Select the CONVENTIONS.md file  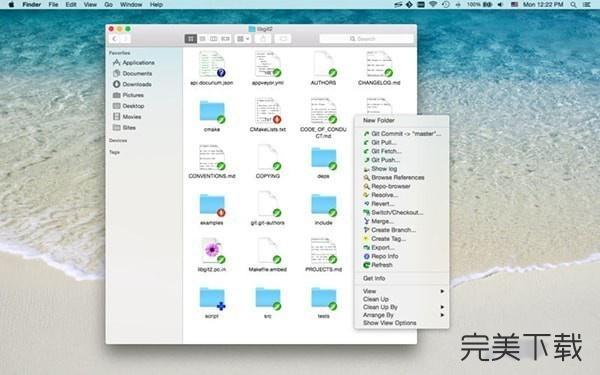point(212,158)
